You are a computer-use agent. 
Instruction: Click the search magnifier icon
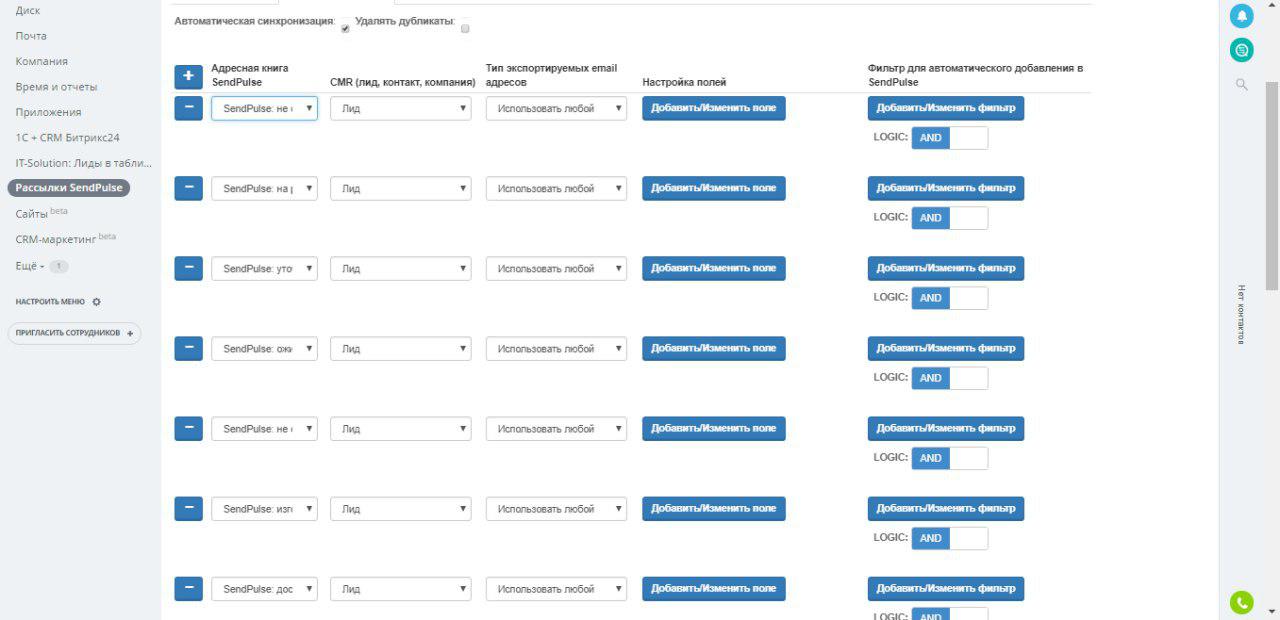pyautogui.click(x=1242, y=85)
